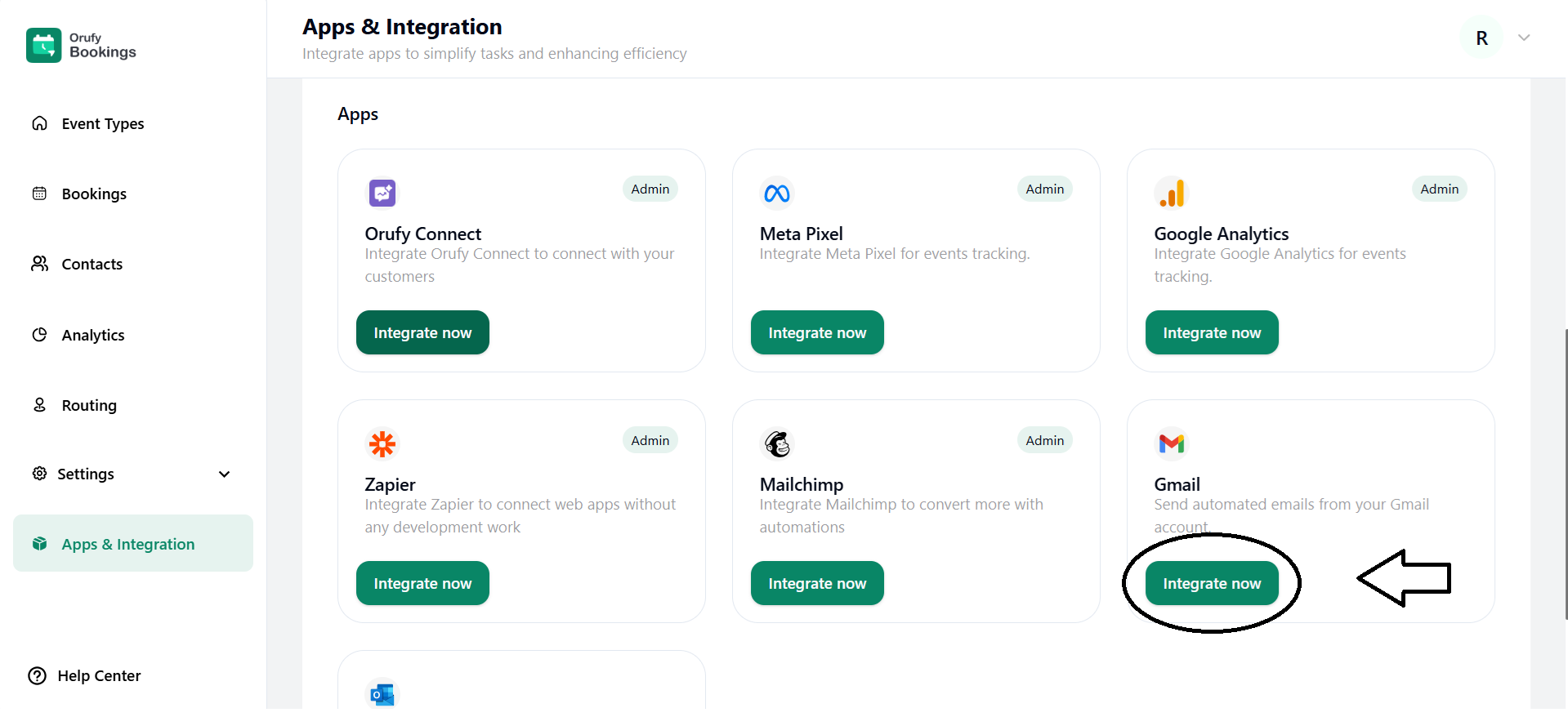This screenshot has height=717, width=1568.
Task: Click the Mailchimp logo icon
Action: (x=776, y=444)
